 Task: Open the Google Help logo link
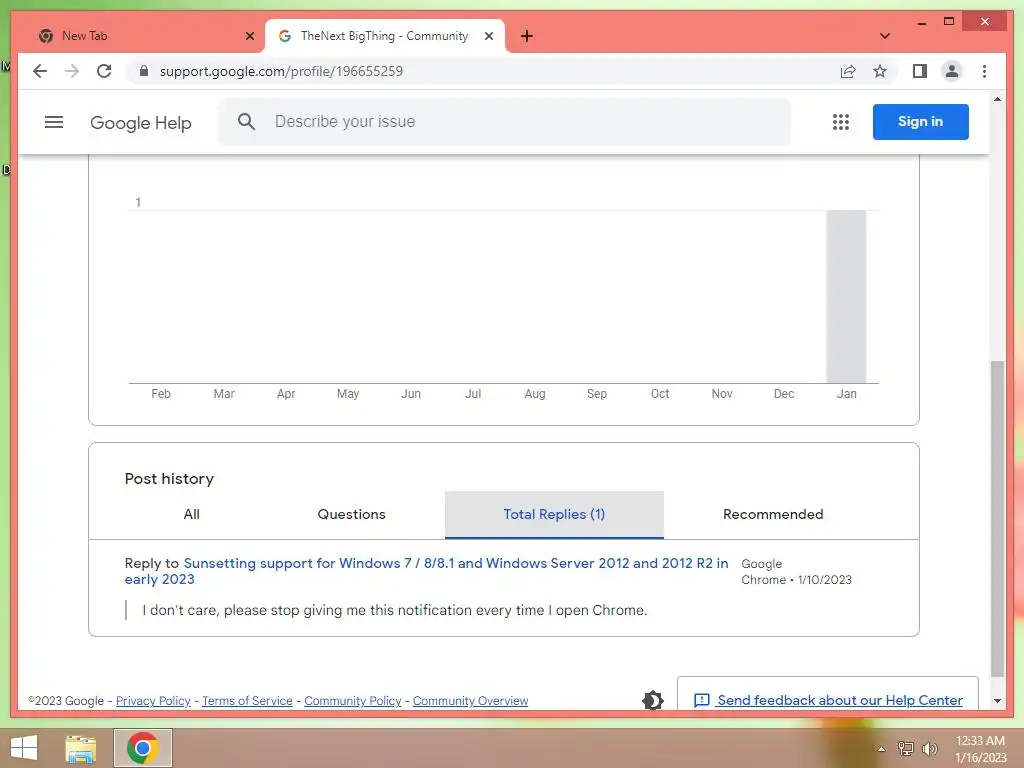(140, 123)
